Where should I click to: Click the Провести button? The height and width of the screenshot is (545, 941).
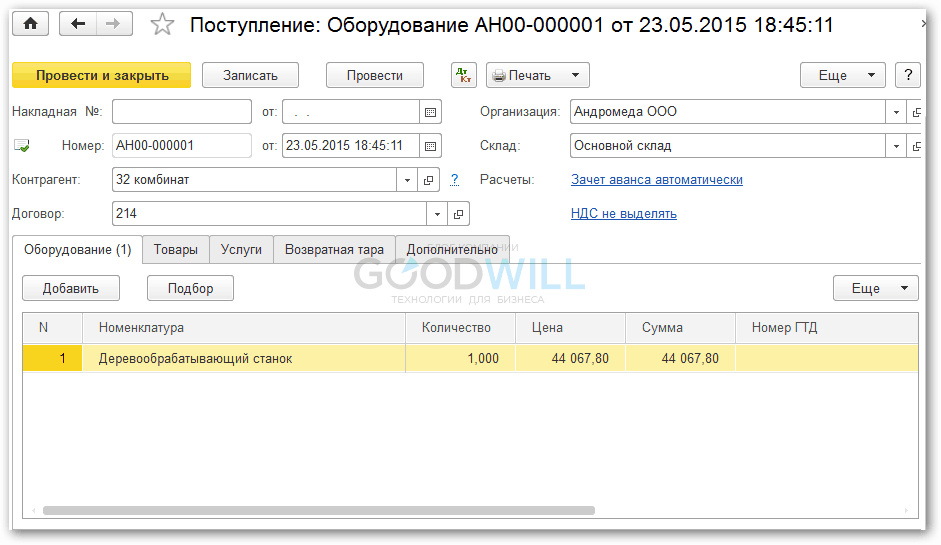pos(374,75)
